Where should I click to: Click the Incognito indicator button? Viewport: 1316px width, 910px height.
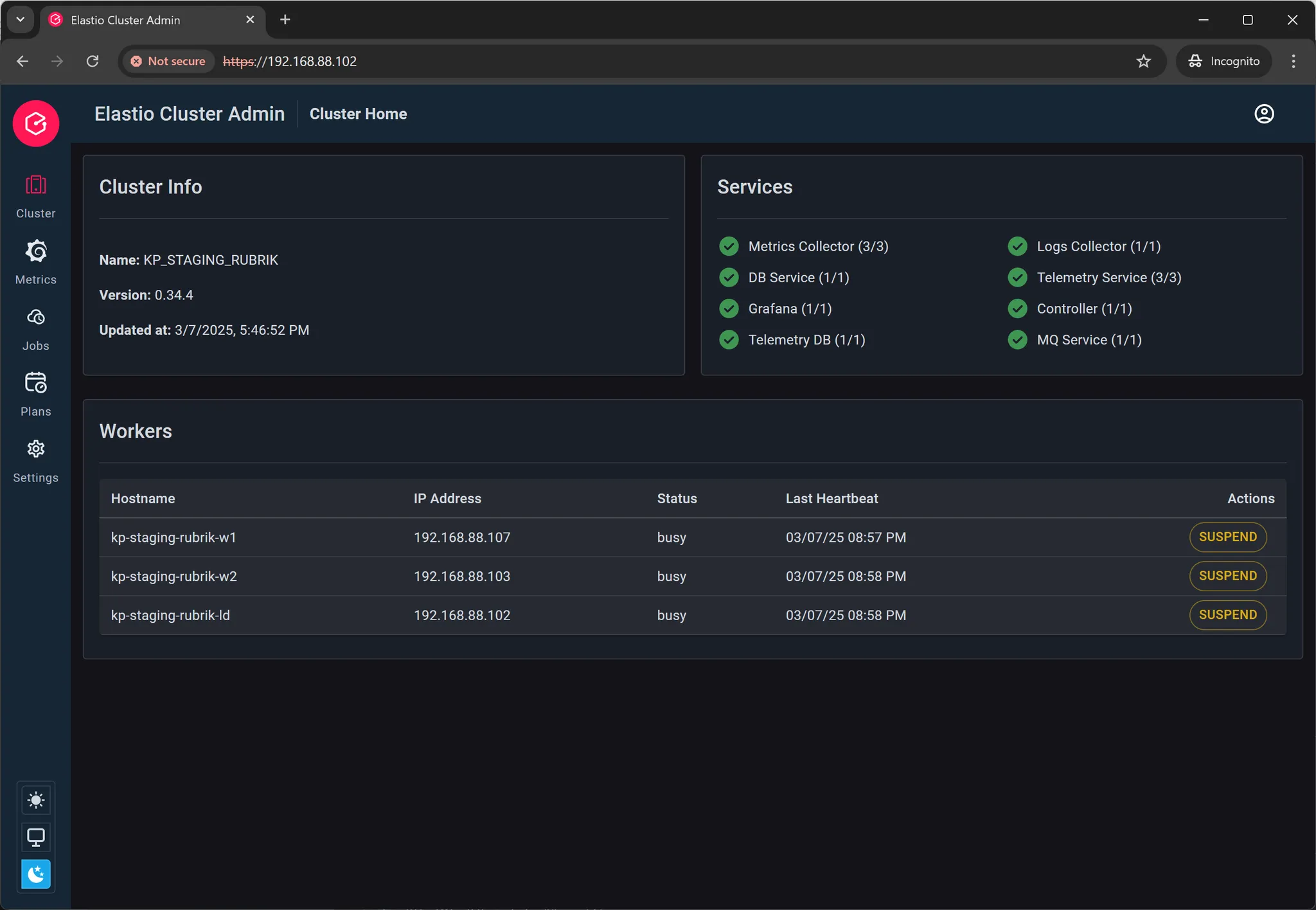(1223, 61)
